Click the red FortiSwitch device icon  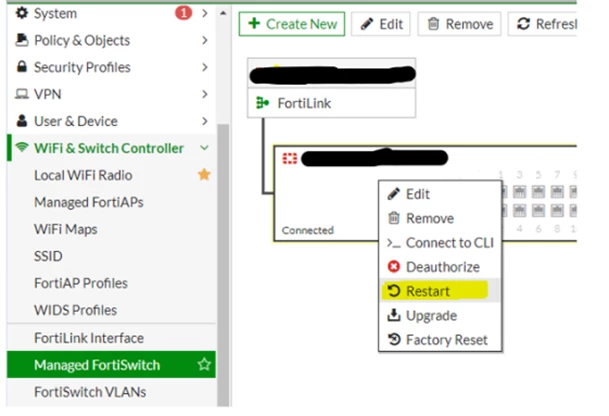click(x=290, y=158)
